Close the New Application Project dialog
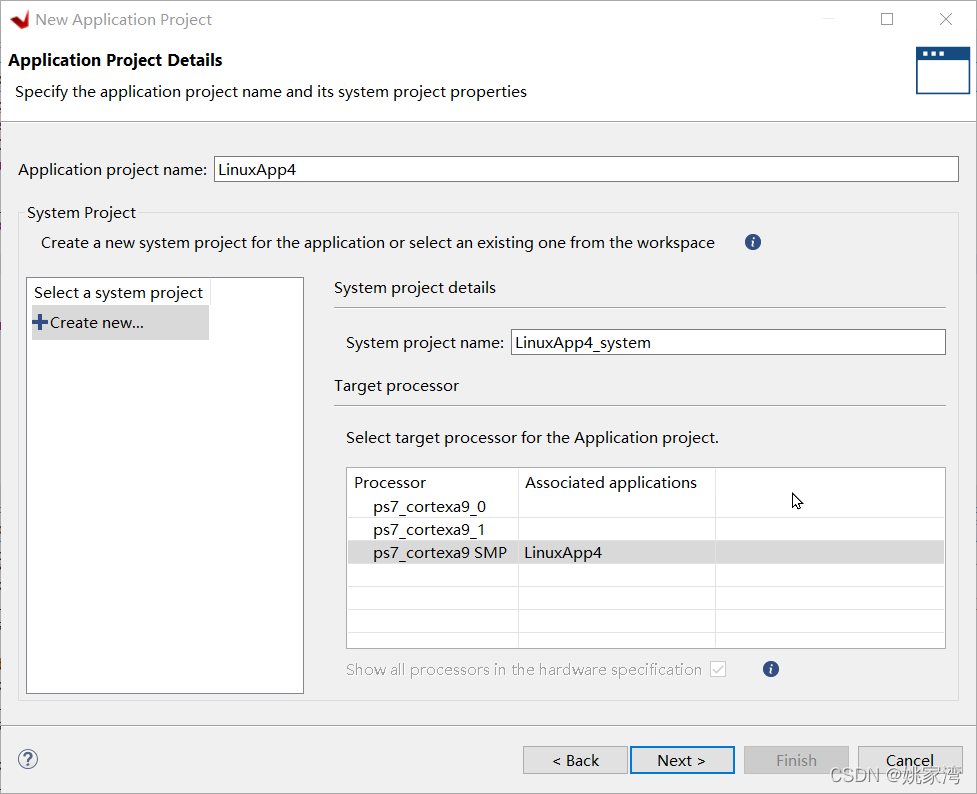The width and height of the screenshot is (977, 794). [945, 19]
